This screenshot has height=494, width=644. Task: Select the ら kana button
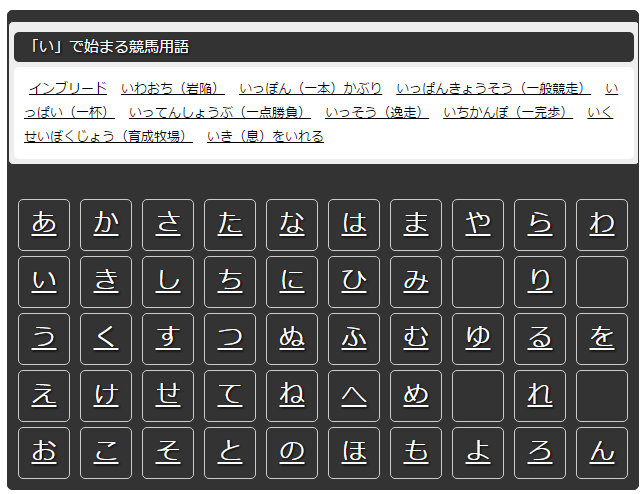pyautogui.click(x=540, y=225)
